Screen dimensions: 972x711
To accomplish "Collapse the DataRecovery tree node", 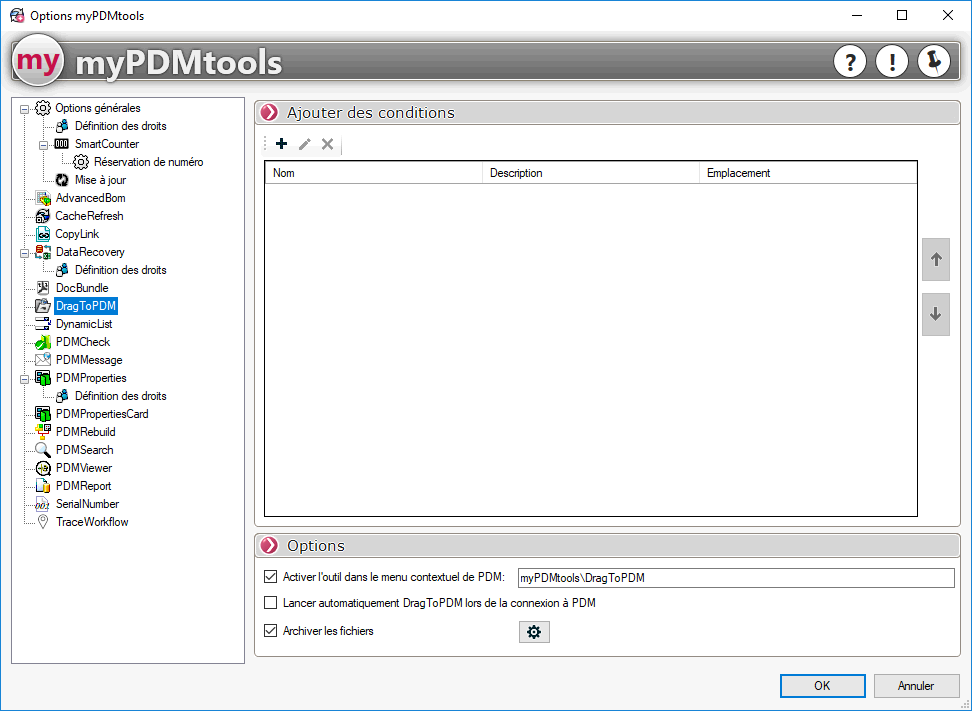I will click(25, 252).
